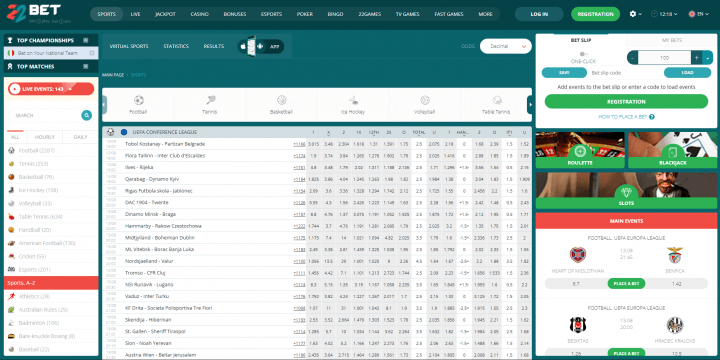Click the UEFA Conference League football icon
720x360 pixels.
(111, 132)
